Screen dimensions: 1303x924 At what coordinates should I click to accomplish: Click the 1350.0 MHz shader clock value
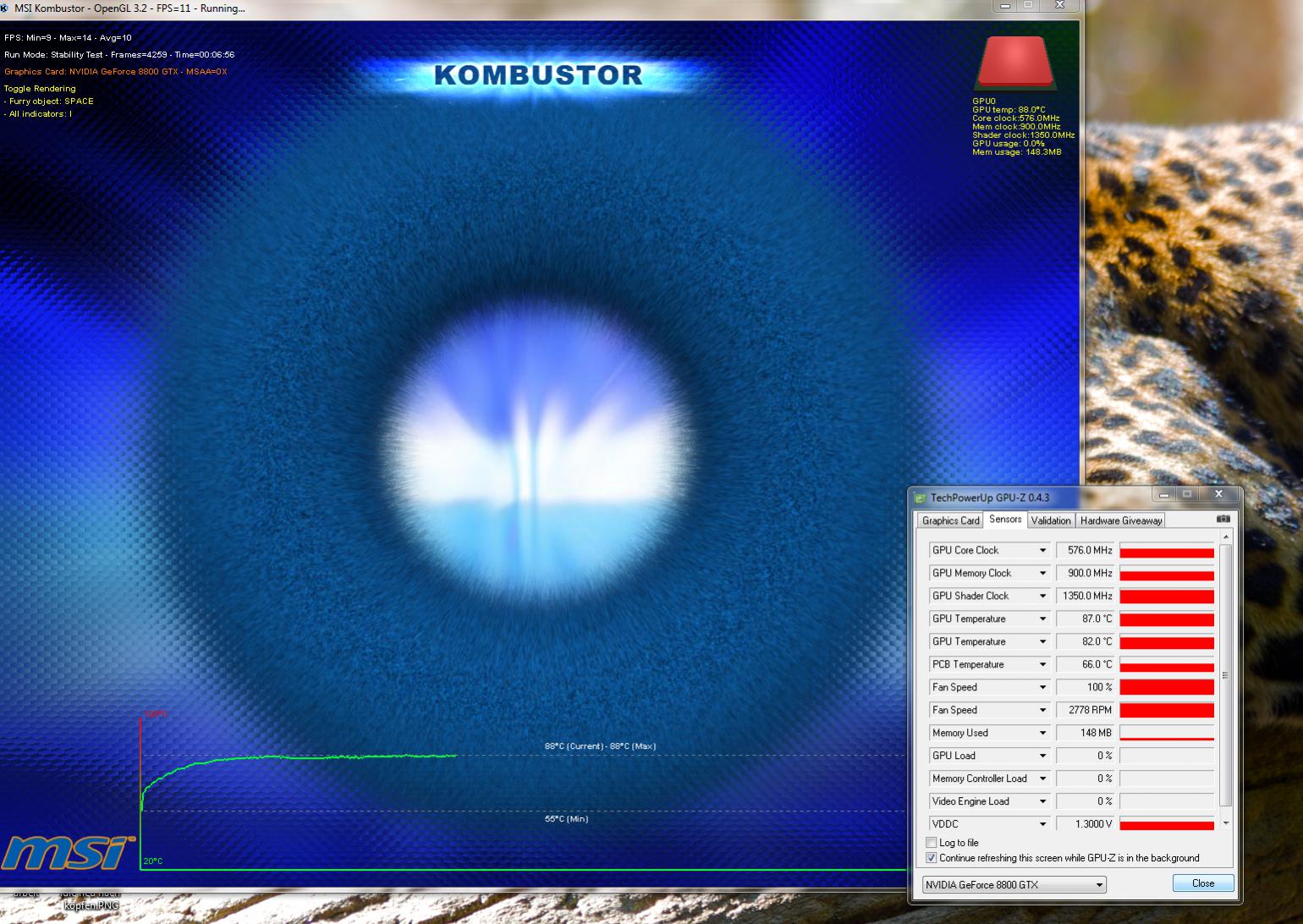pyautogui.click(x=1085, y=596)
